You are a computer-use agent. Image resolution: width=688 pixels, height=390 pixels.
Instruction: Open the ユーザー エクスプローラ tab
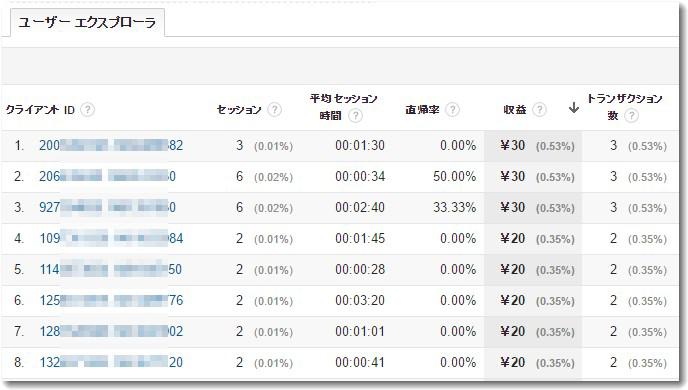87,22
